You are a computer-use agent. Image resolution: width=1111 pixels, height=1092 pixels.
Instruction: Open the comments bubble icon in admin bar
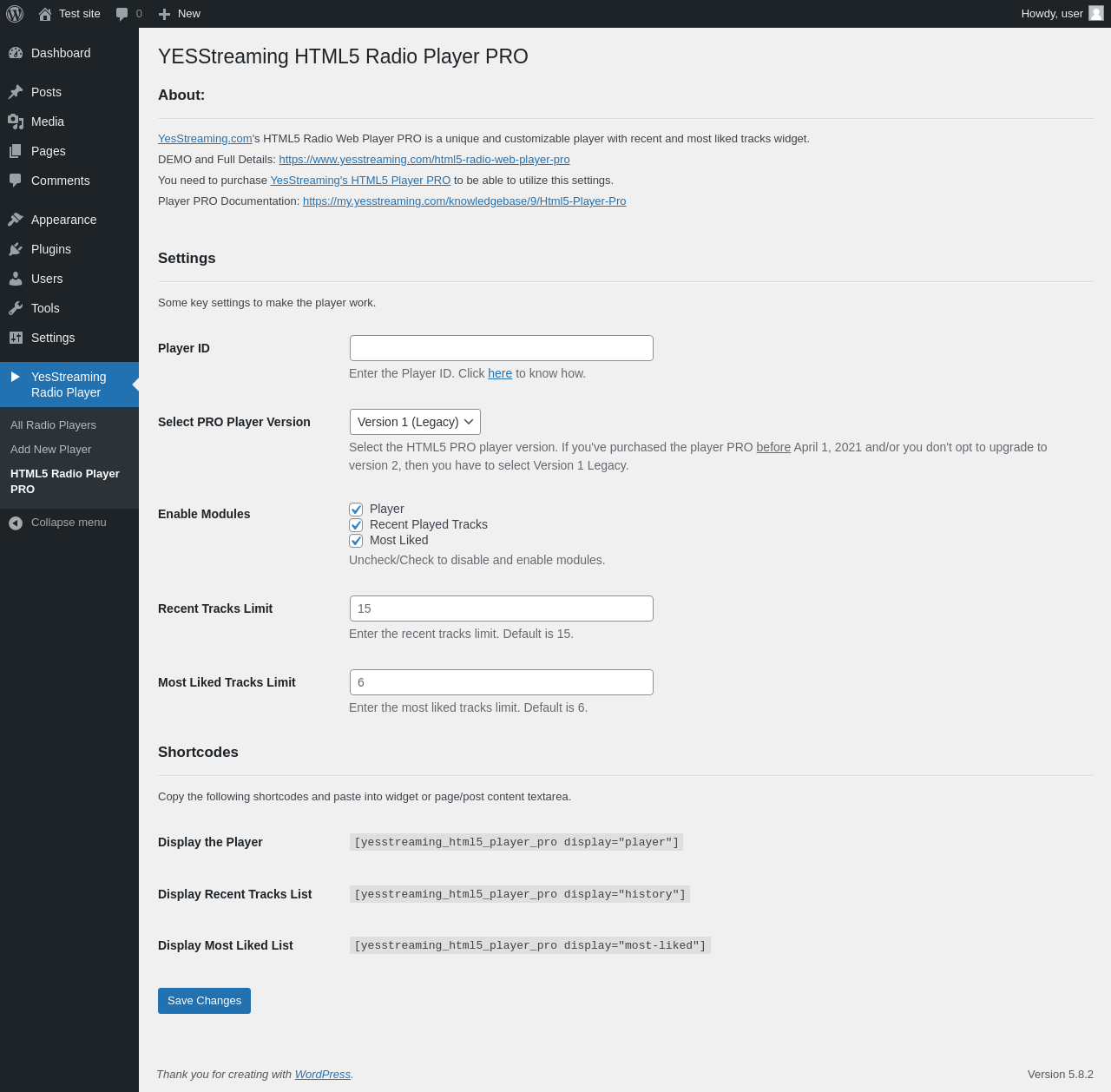tap(122, 14)
